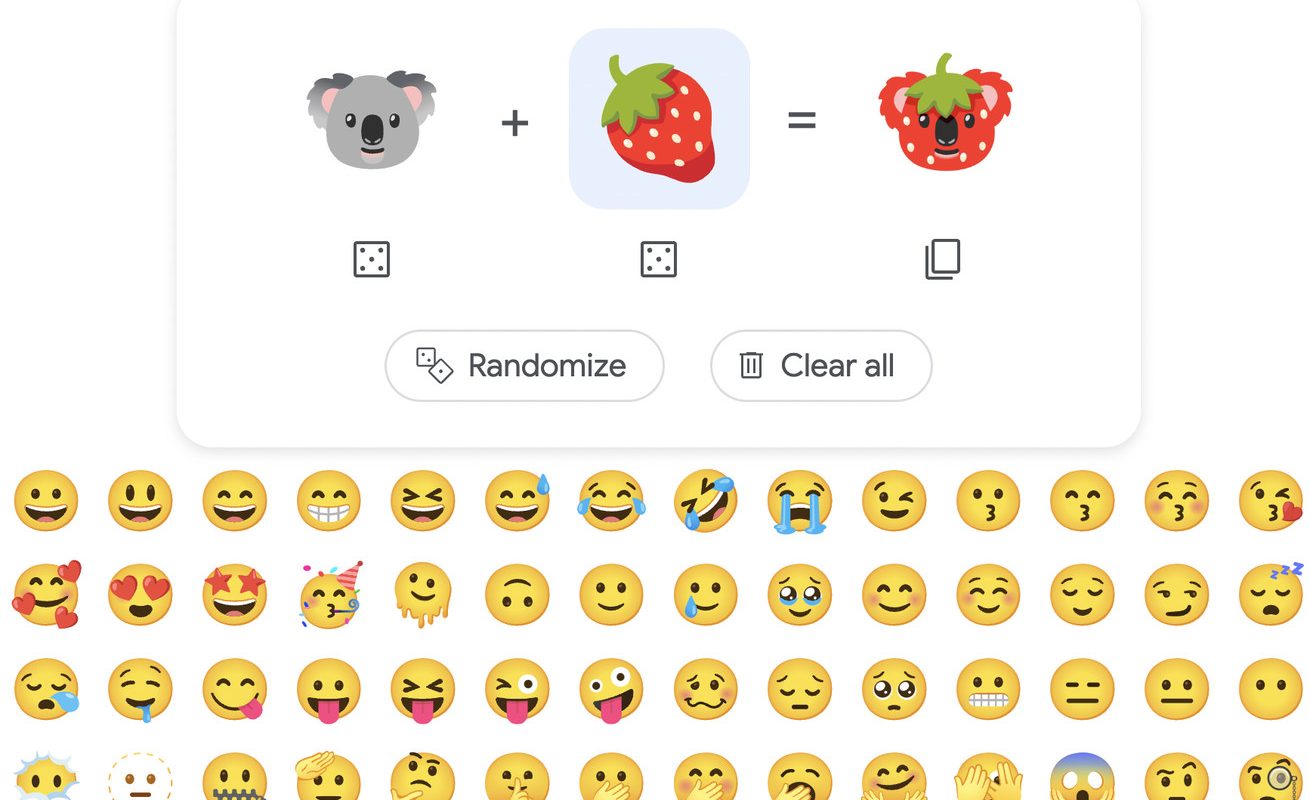The width and height of the screenshot is (1310, 800).
Task: Select the strawberry emoji slot
Action: [x=659, y=119]
